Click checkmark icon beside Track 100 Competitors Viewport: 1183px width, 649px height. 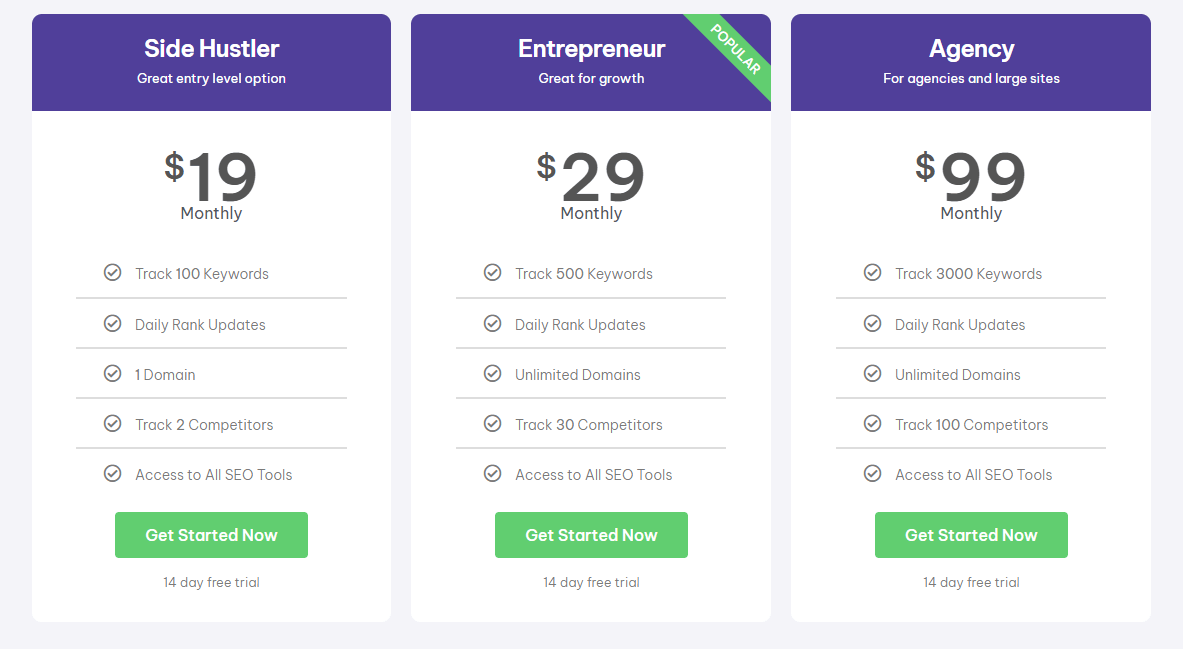tap(872, 424)
